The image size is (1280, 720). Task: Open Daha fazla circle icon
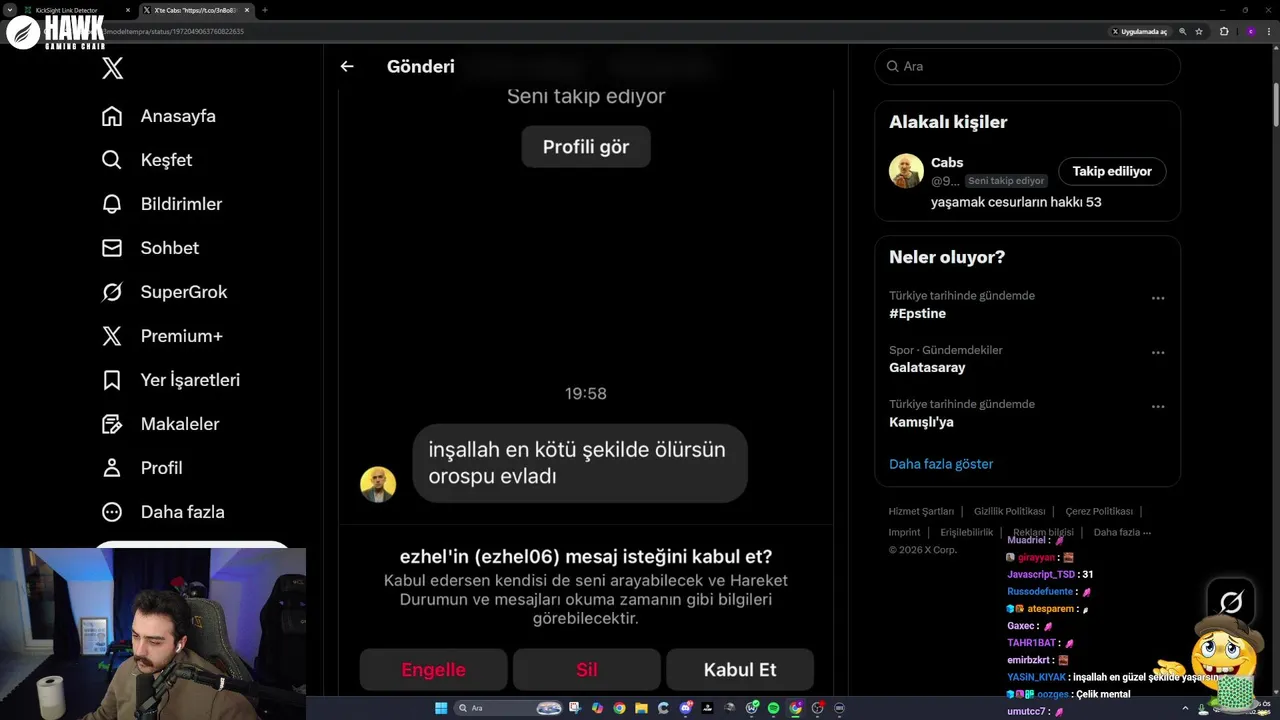click(x=112, y=512)
